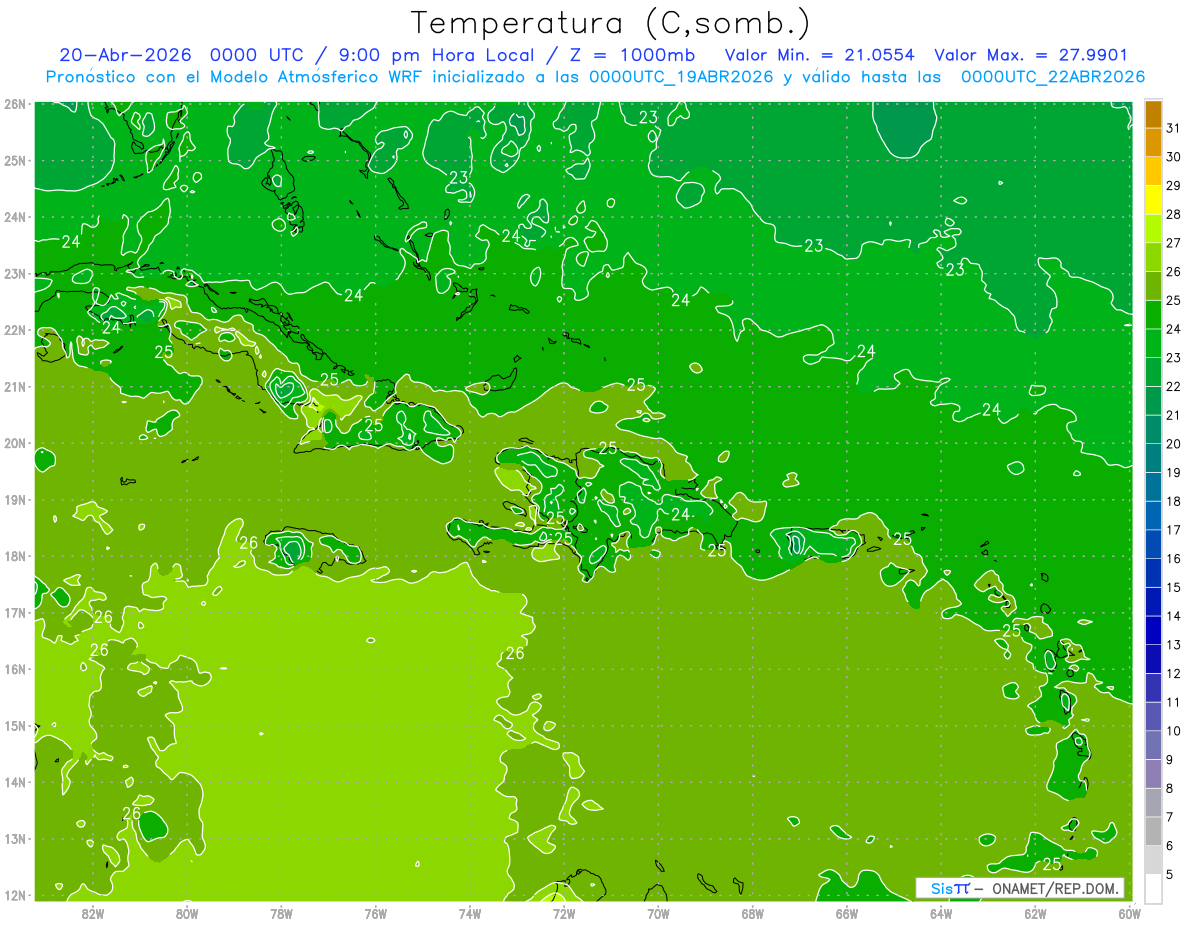The height and width of the screenshot is (927, 1200).
Task: Click the 23 contour label near 23N 67W
Action: click(814, 245)
